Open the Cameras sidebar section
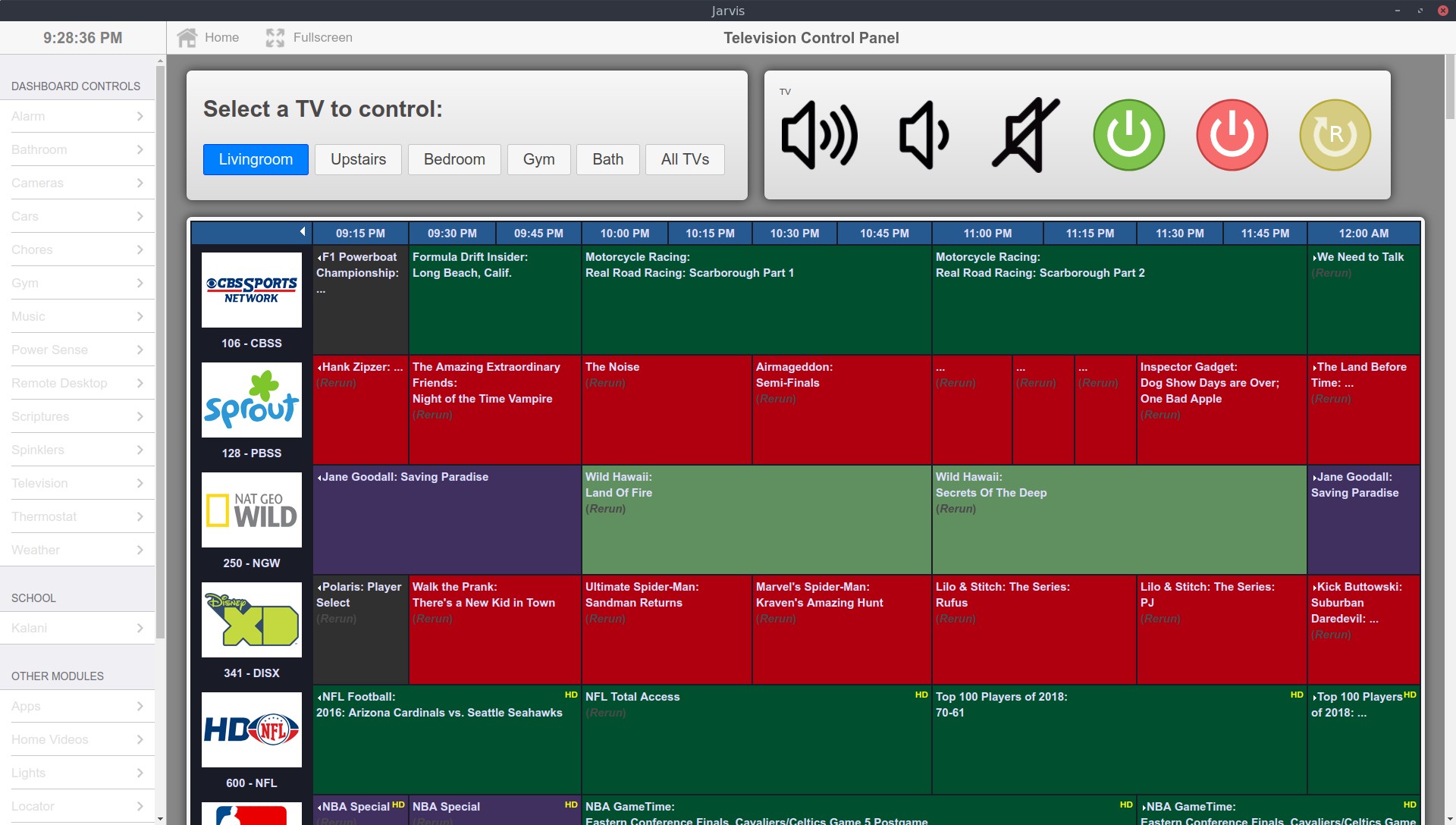 pos(77,183)
